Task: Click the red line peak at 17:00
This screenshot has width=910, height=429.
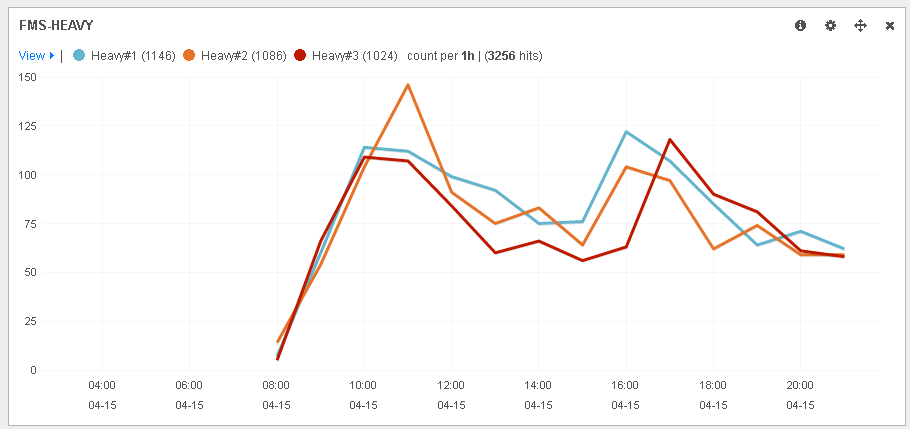Action: point(669,140)
